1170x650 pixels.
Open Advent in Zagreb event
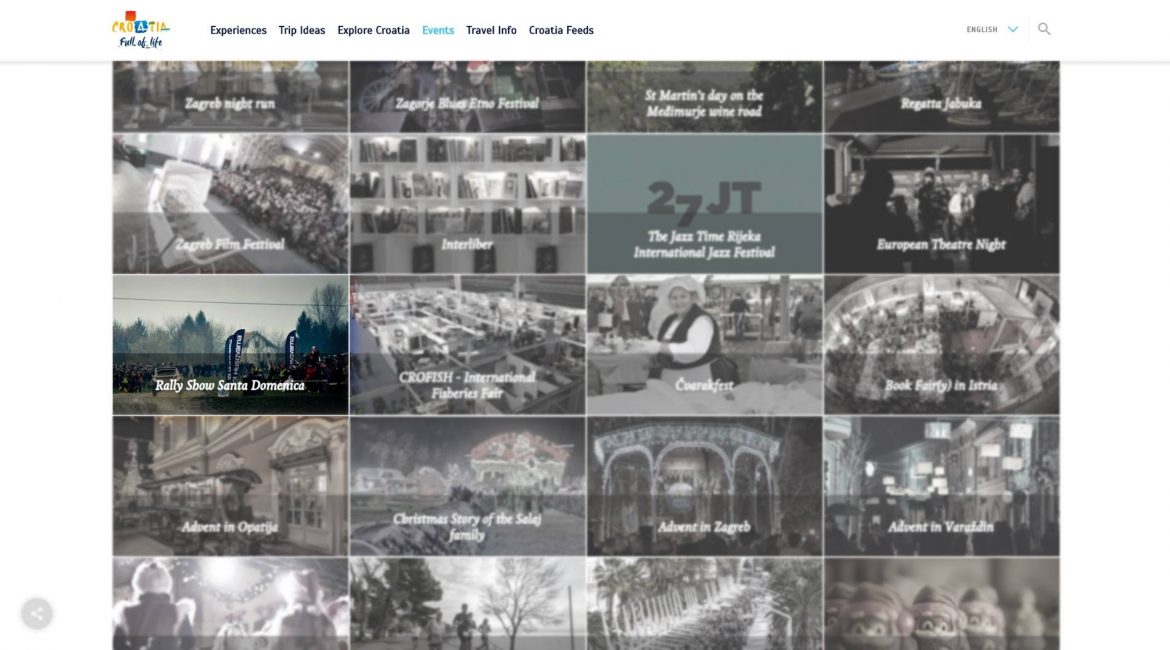(704, 486)
